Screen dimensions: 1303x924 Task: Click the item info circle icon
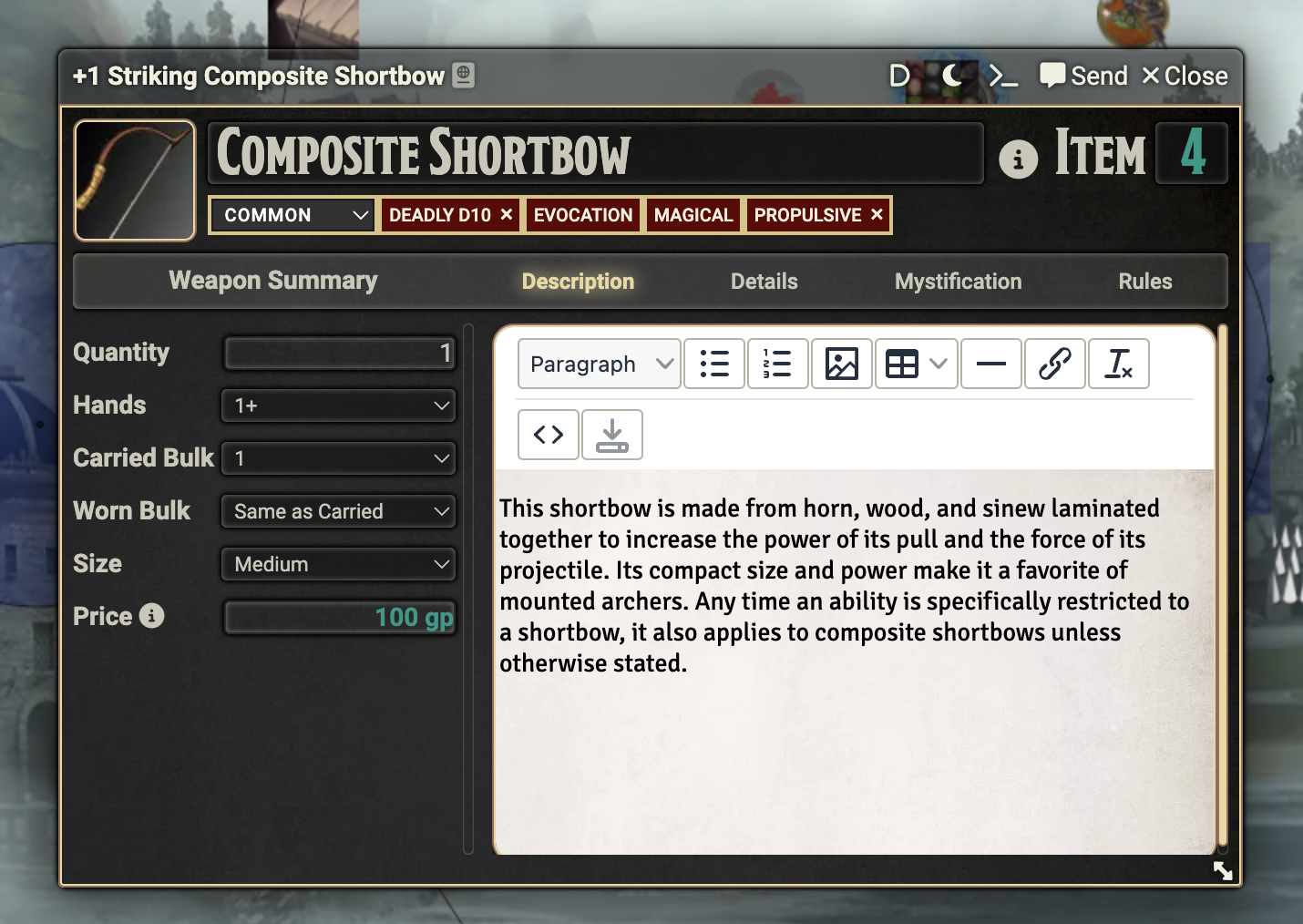[x=1018, y=157]
